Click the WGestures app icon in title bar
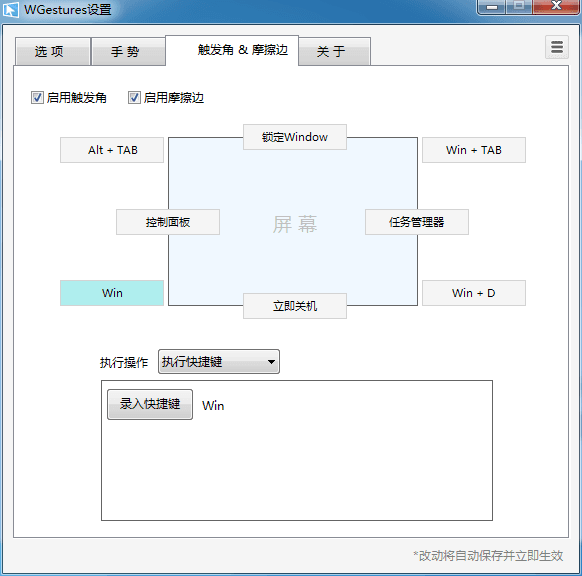The height and width of the screenshot is (576, 582). [11, 9]
